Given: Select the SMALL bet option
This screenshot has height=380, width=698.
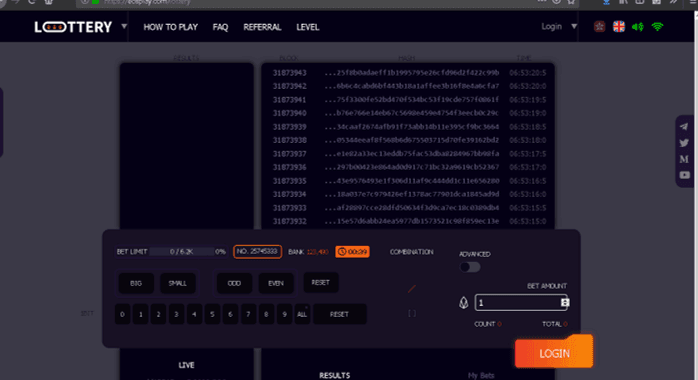Looking at the screenshot, I should pyautogui.click(x=178, y=283).
